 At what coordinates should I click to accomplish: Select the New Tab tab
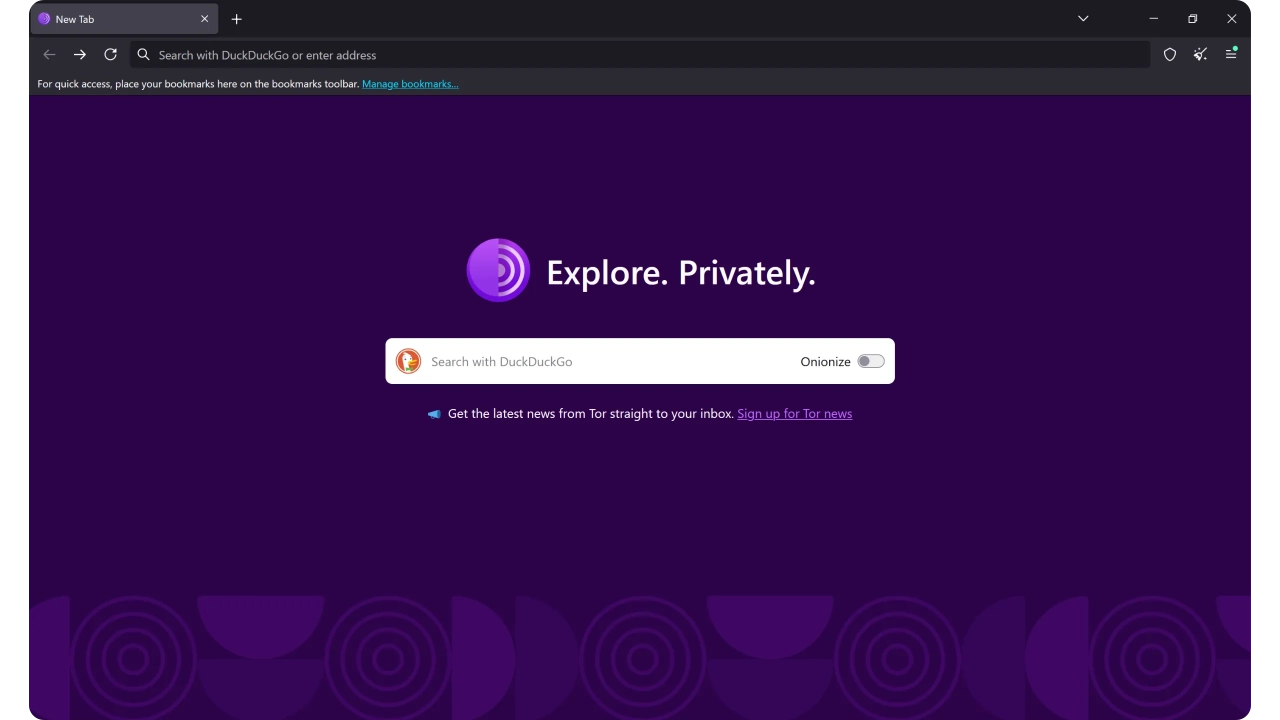pos(110,19)
